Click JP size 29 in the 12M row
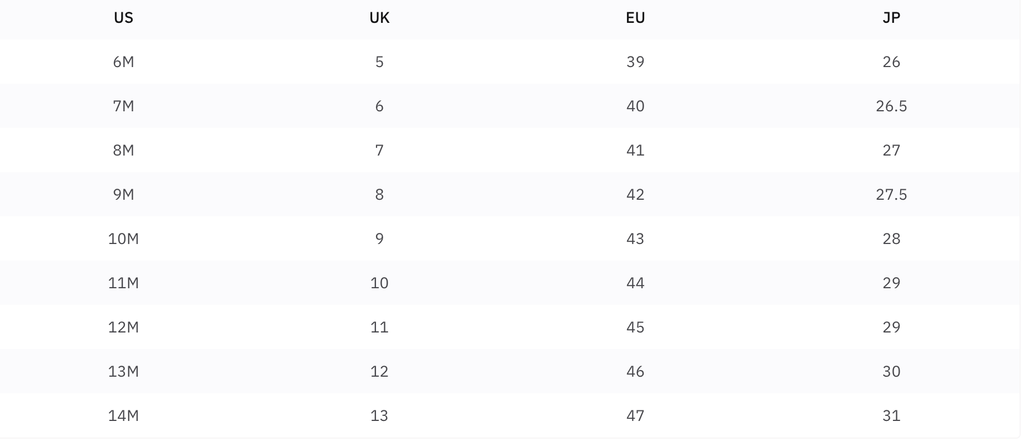 coord(891,327)
